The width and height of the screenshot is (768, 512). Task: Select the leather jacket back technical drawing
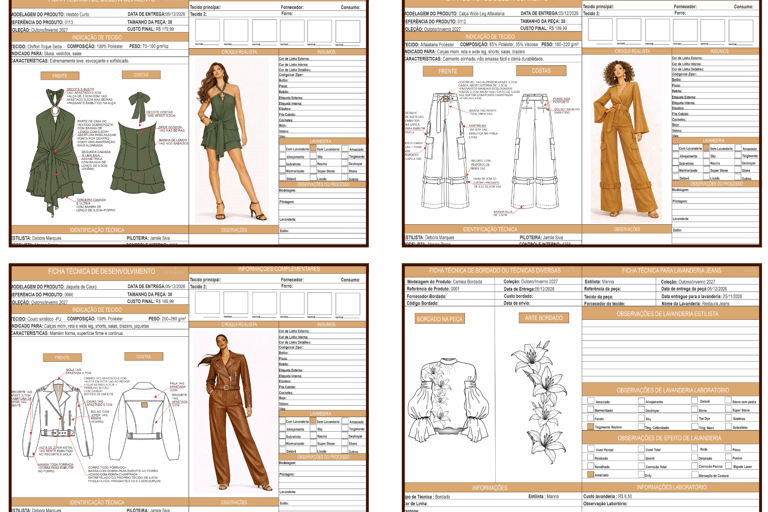(x=144, y=421)
